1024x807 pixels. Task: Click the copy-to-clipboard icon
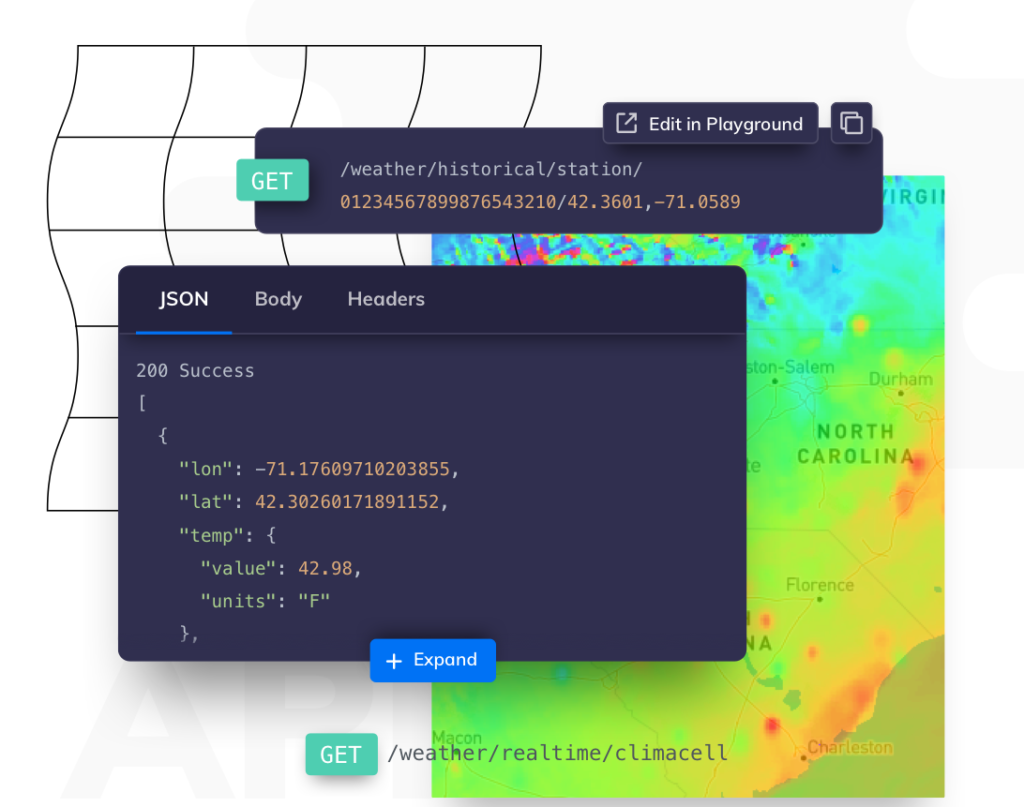click(x=851, y=123)
